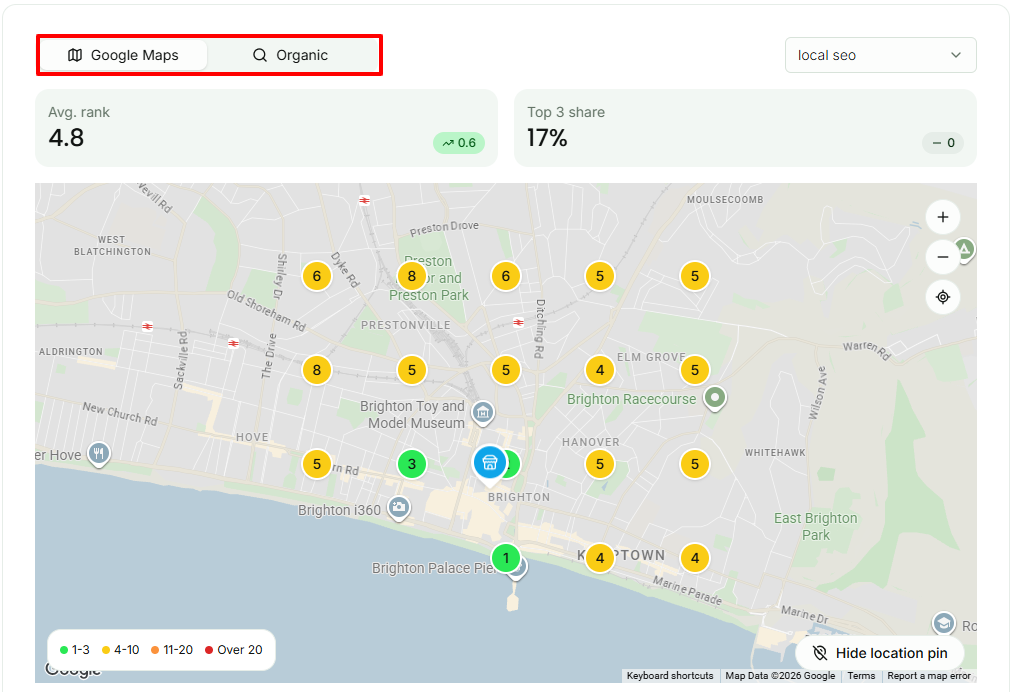Viewport: 1011px width, 692px height.
Task: Click the Brighton Racecourse green pin icon
Action: tap(714, 398)
